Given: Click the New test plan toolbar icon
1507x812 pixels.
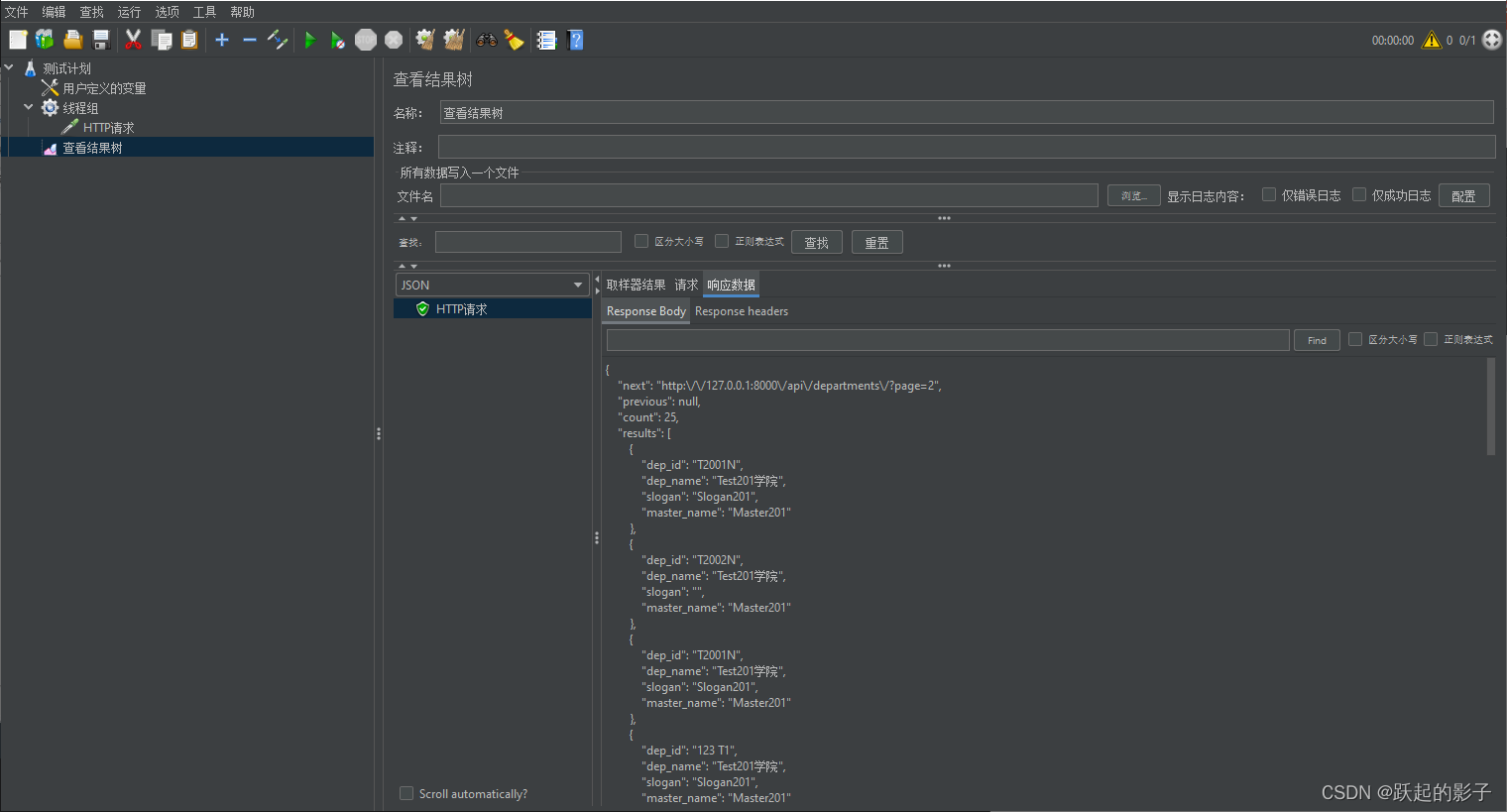Looking at the screenshot, I should point(18,40).
